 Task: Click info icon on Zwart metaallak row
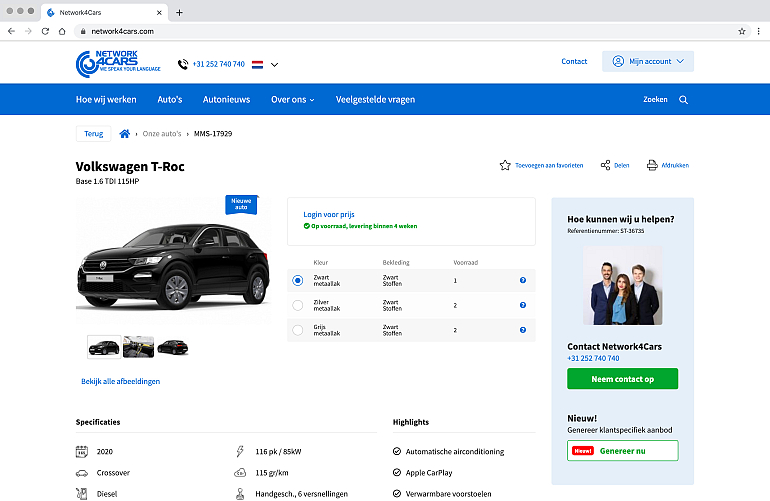pos(523,280)
